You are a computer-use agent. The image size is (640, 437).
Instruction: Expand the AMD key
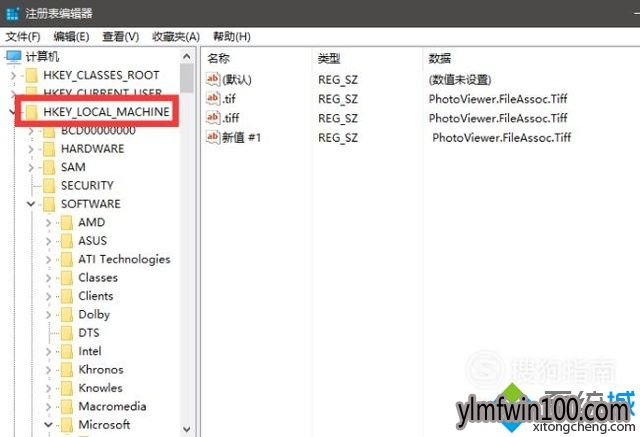[x=49, y=223]
